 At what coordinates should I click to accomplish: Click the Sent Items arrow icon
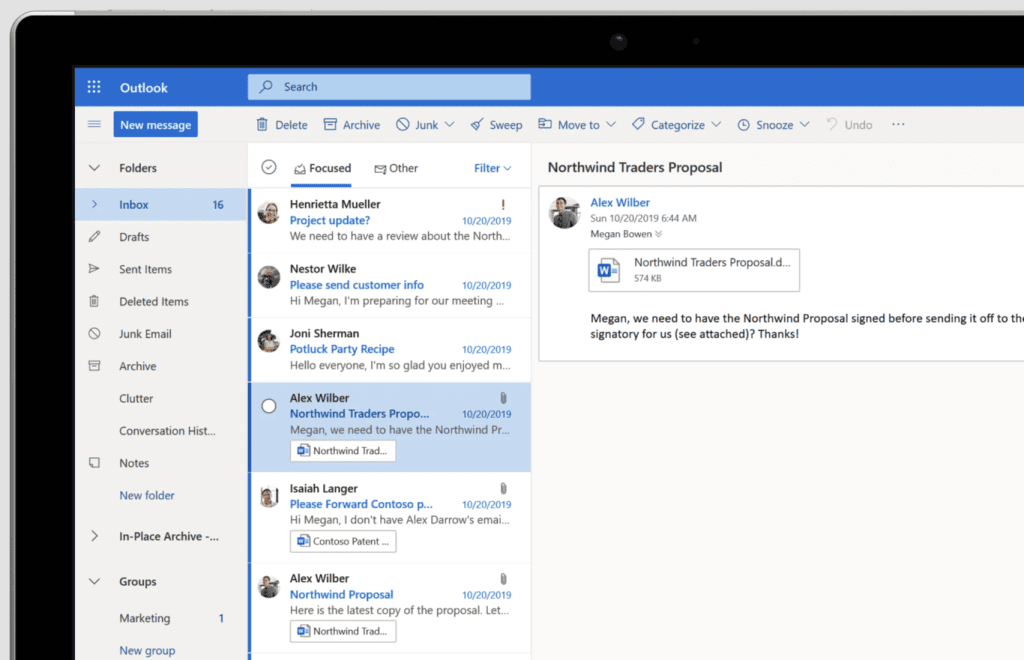pos(94,268)
